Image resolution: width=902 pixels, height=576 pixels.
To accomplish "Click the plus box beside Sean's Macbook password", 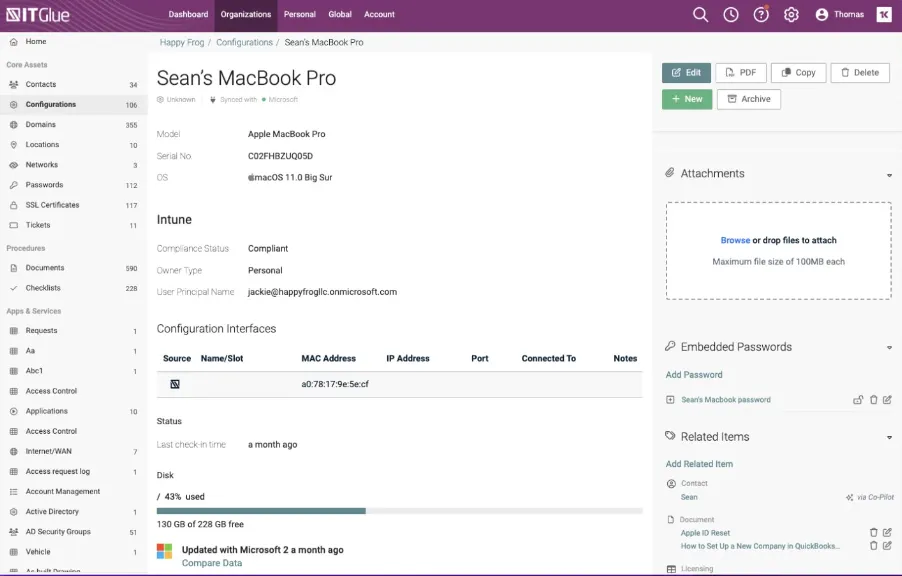I will coord(670,400).
